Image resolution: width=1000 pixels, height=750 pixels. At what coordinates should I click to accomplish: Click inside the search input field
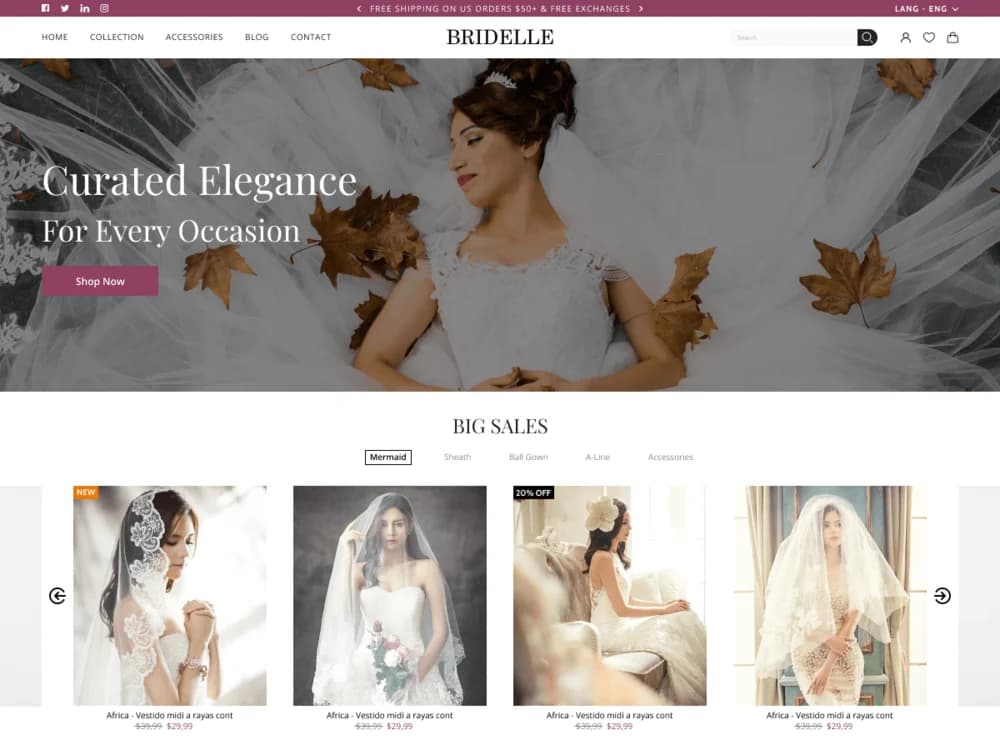coord(790,37)
